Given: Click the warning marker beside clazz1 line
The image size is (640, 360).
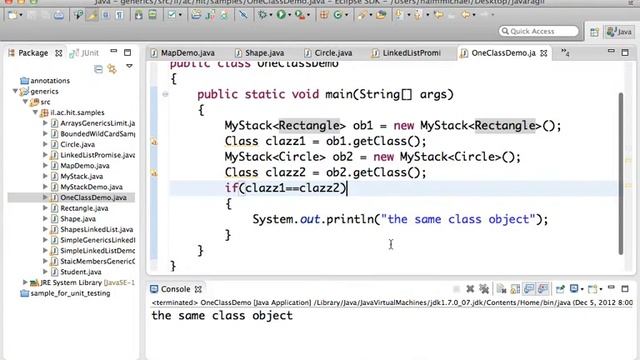Looking at the screenshot, I should click(x=154, y=142).
